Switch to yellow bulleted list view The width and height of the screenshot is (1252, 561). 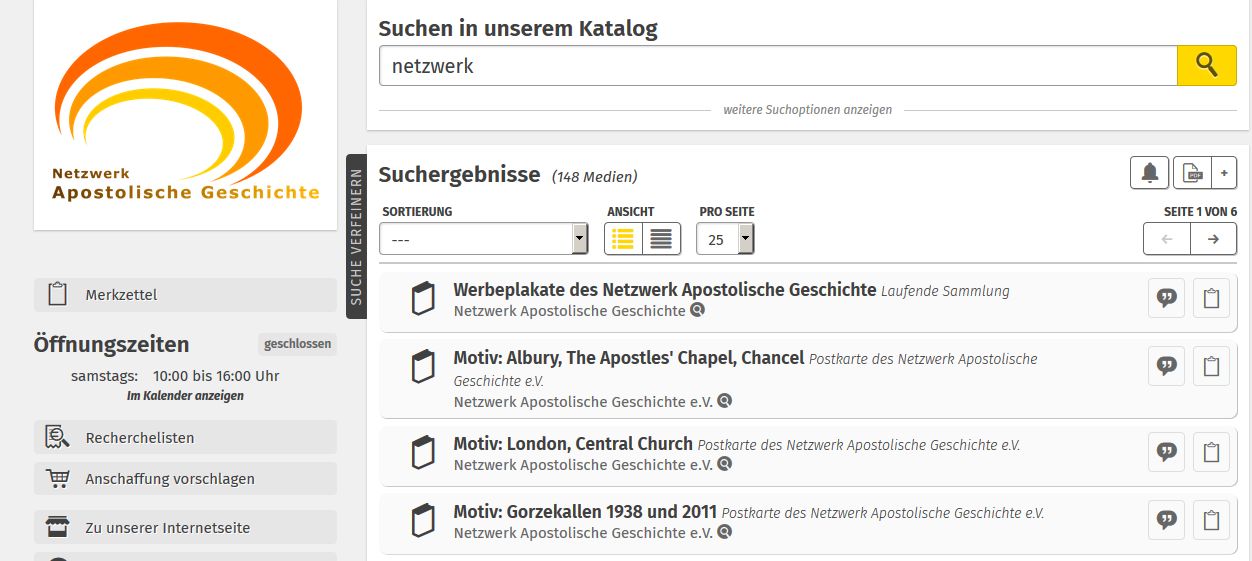point(623,239)
